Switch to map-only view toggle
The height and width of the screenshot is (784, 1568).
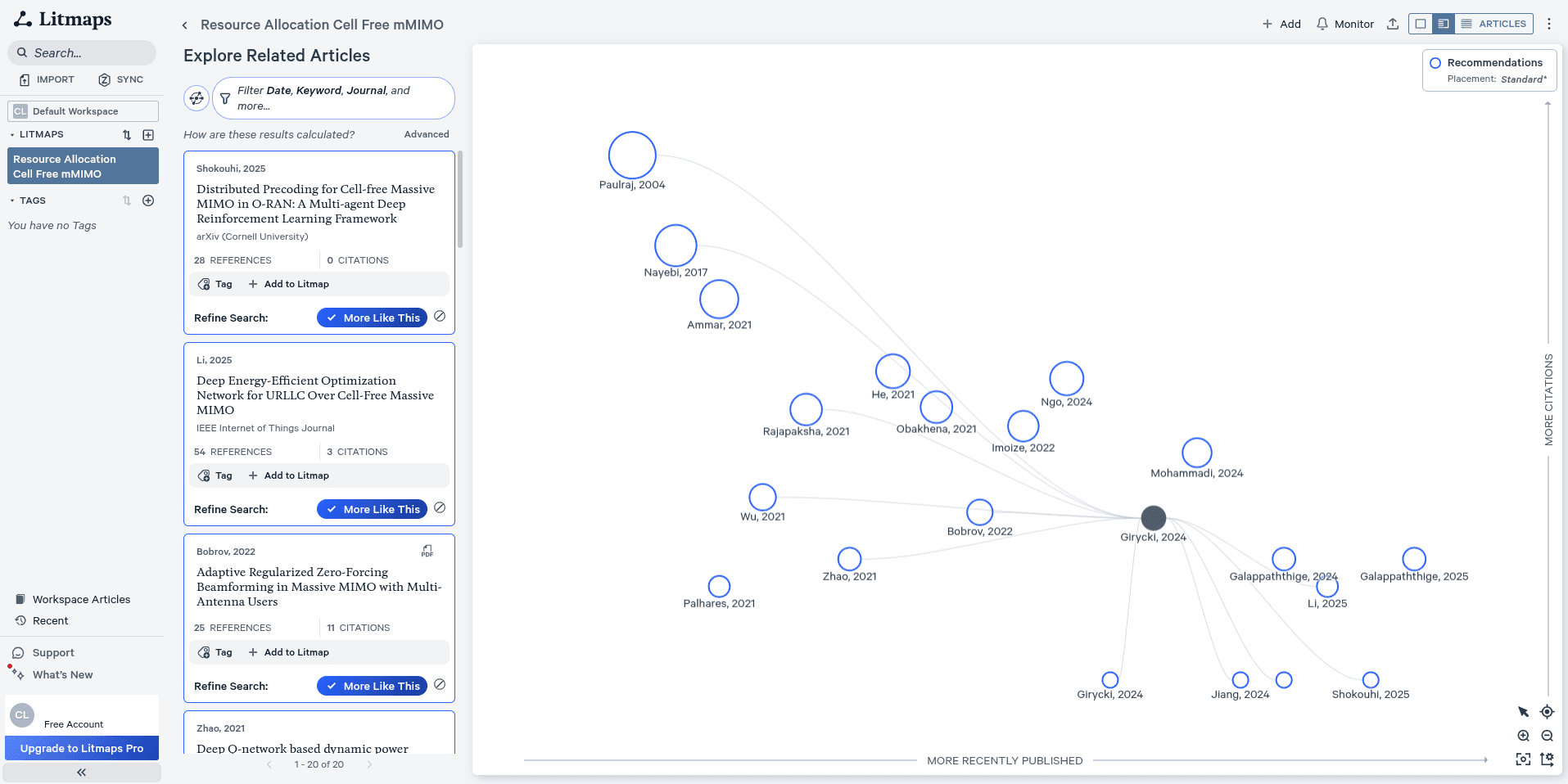[x=1419, y=24]
